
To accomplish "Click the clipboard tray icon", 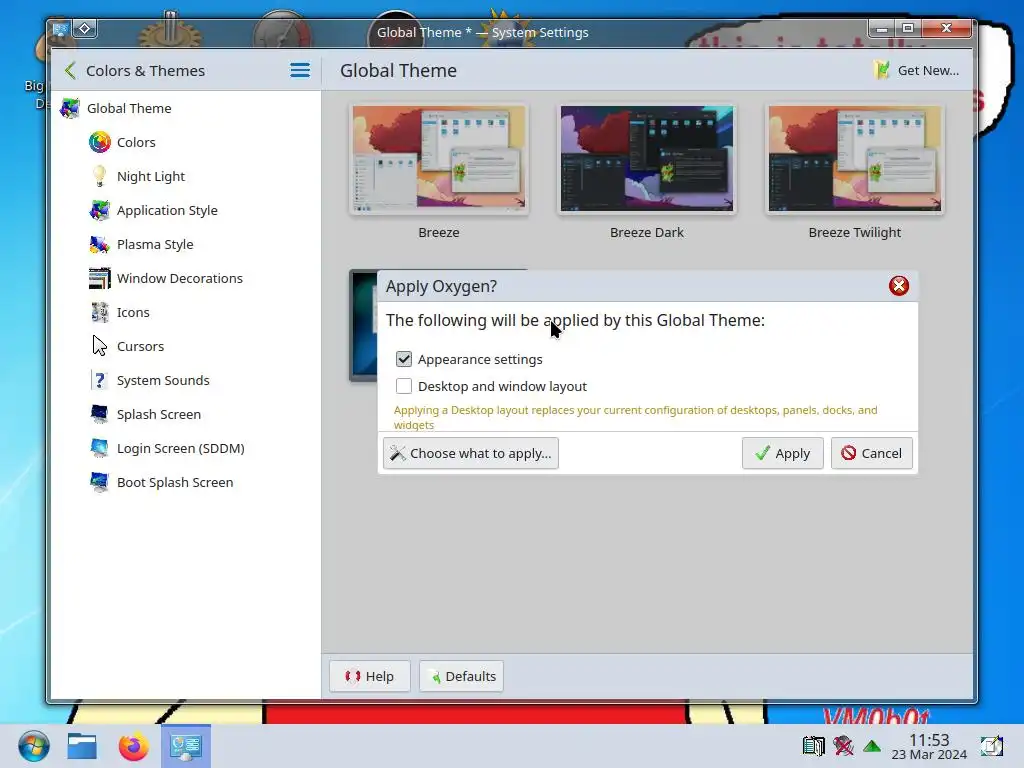I will coord(814,745).
